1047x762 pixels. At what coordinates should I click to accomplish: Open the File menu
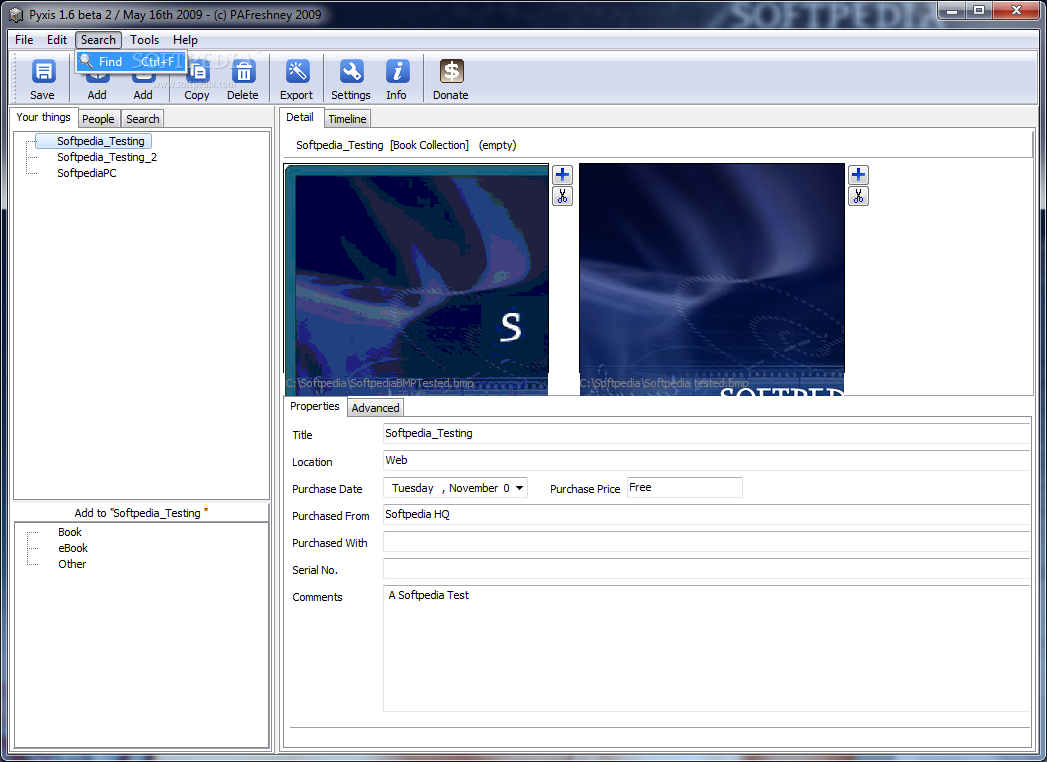pyautogui.click(x=24, y=40)
